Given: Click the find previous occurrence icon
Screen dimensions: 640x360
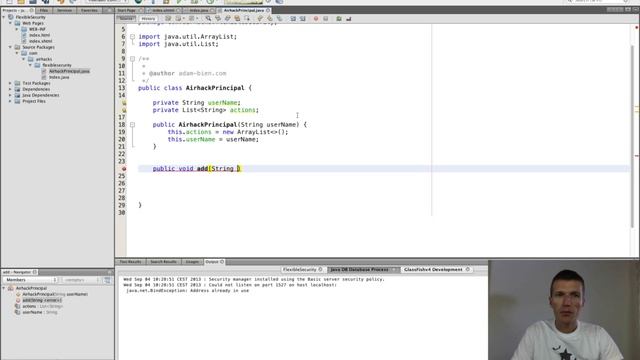Looking at the screenshot, I should click(218, 18).
